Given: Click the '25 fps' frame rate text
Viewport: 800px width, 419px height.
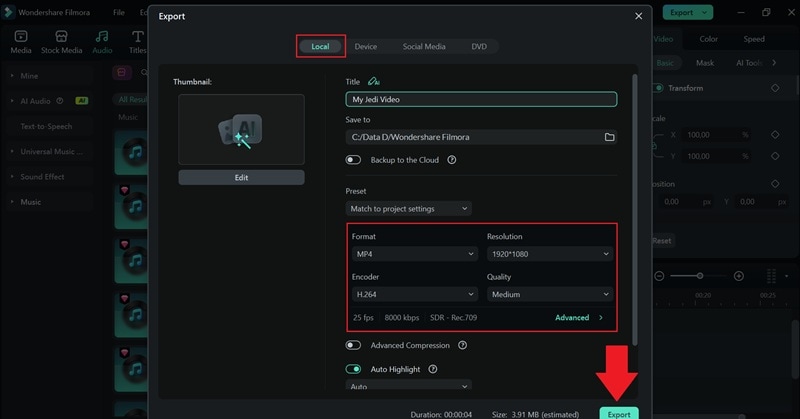Looking at the screenshot, I should pyautogui.click(x=363, y=317).
